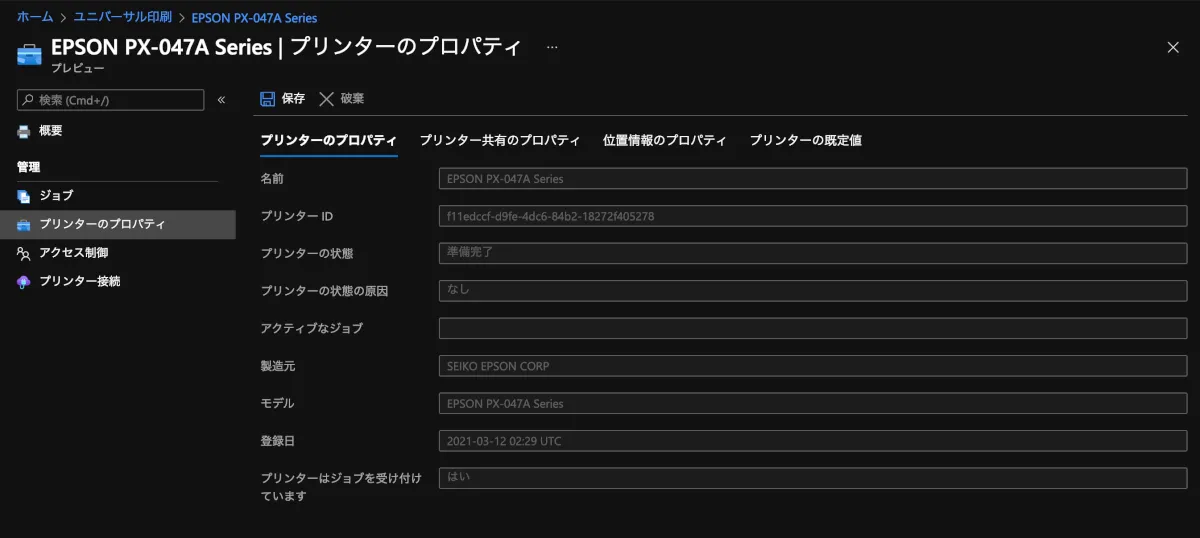This screenshot has height=538, width=1200.
Task: Click the empty アクティブなジョブ field
Action: [x=813, y=328]
